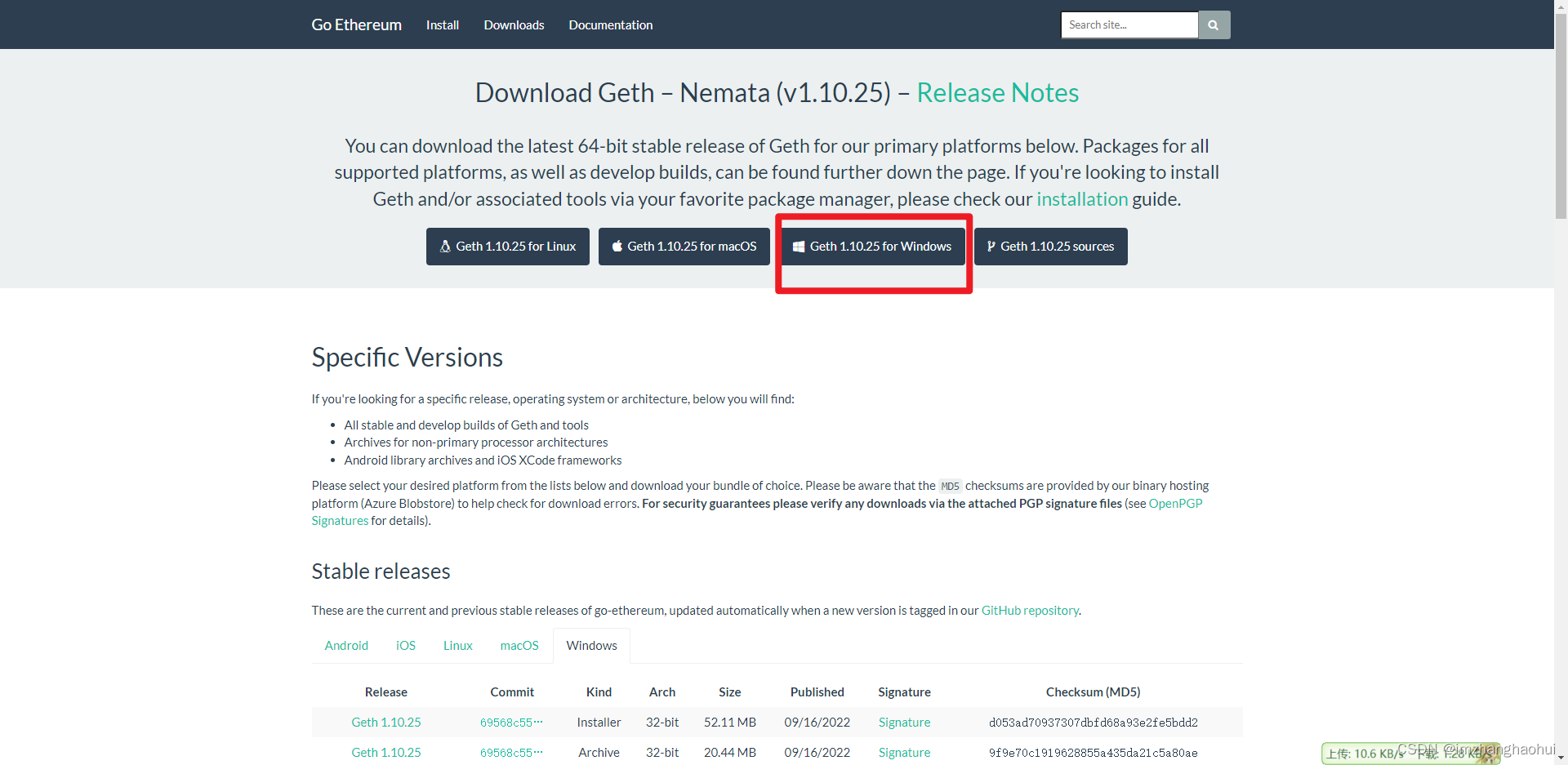
Task: Click the 20.44 MB size cell
Action: pyautogui.click(x=730, y=753)
